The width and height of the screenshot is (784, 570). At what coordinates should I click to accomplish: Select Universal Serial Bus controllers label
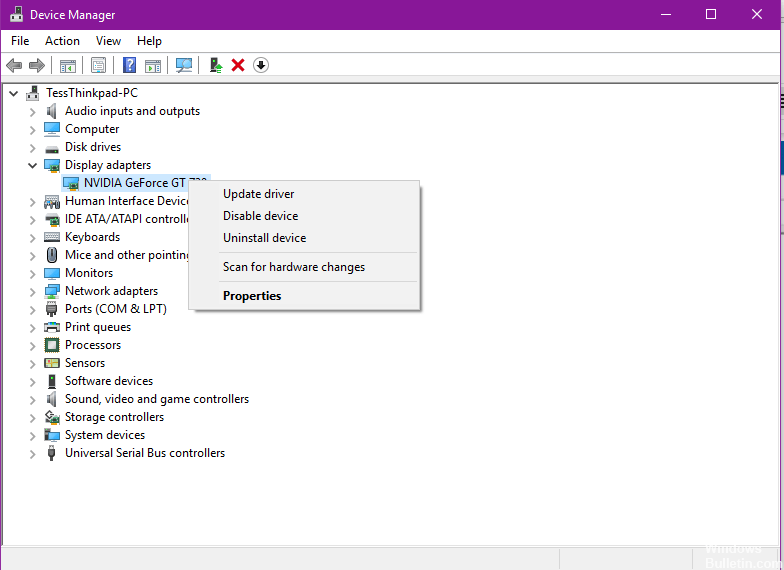(x=145, y=453)
